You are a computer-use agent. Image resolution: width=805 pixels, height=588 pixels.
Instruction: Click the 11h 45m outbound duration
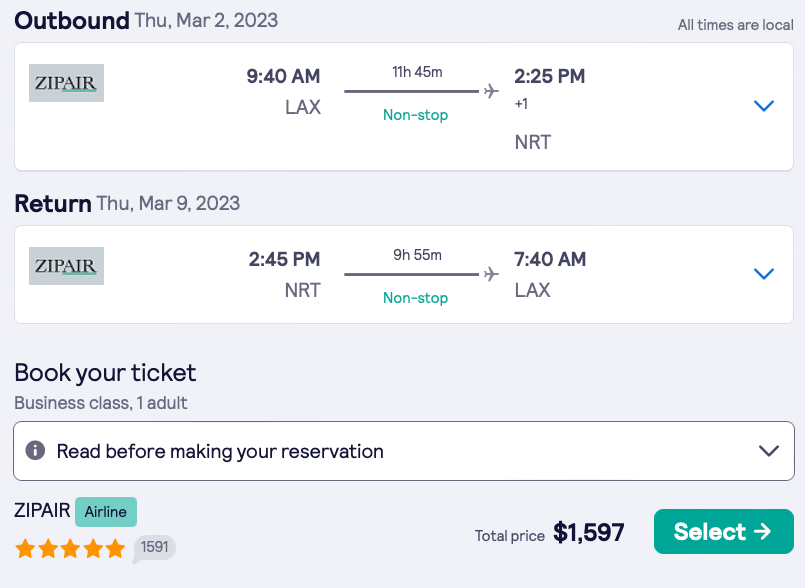point(416,71)
